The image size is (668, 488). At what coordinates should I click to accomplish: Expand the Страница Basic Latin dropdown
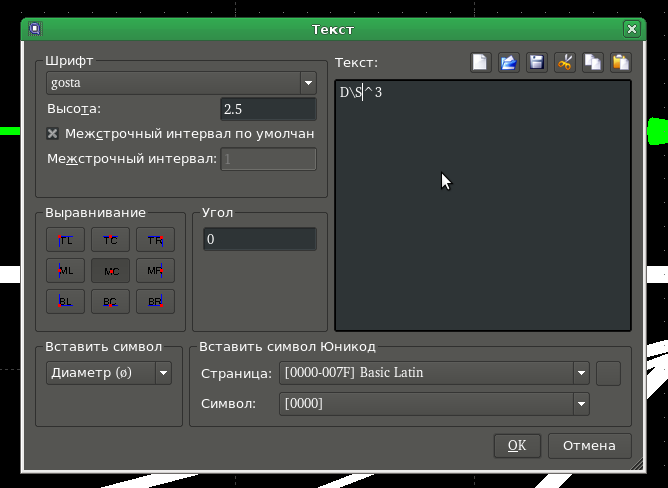coord(435,373)
